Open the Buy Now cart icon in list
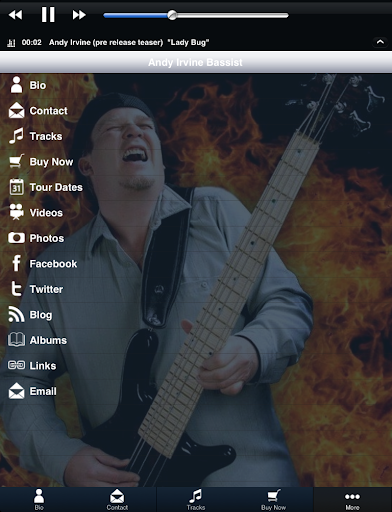The width and height of the screenshot is (392, 512). click(x=16, y=161)
